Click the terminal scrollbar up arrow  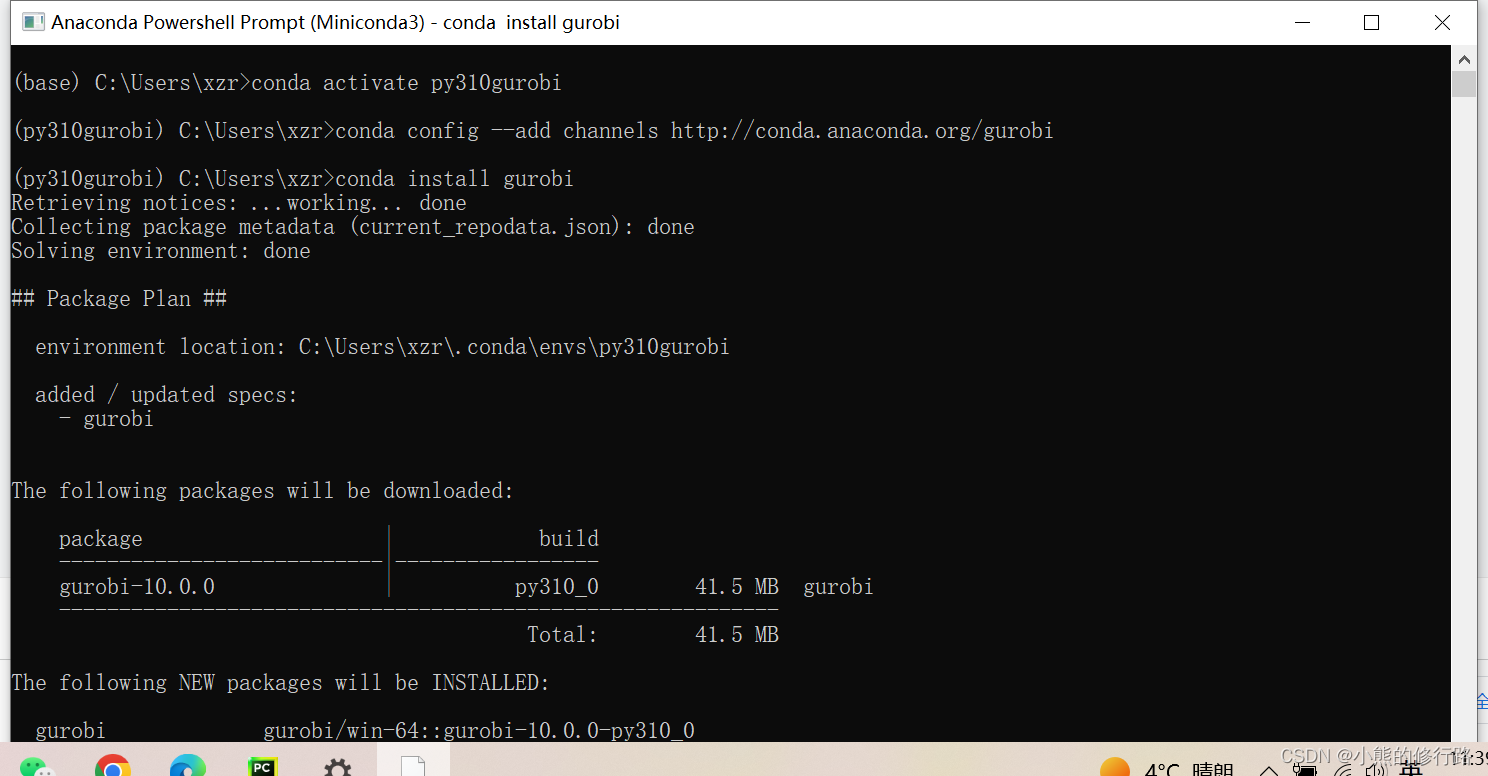(x=1464, y=58)
